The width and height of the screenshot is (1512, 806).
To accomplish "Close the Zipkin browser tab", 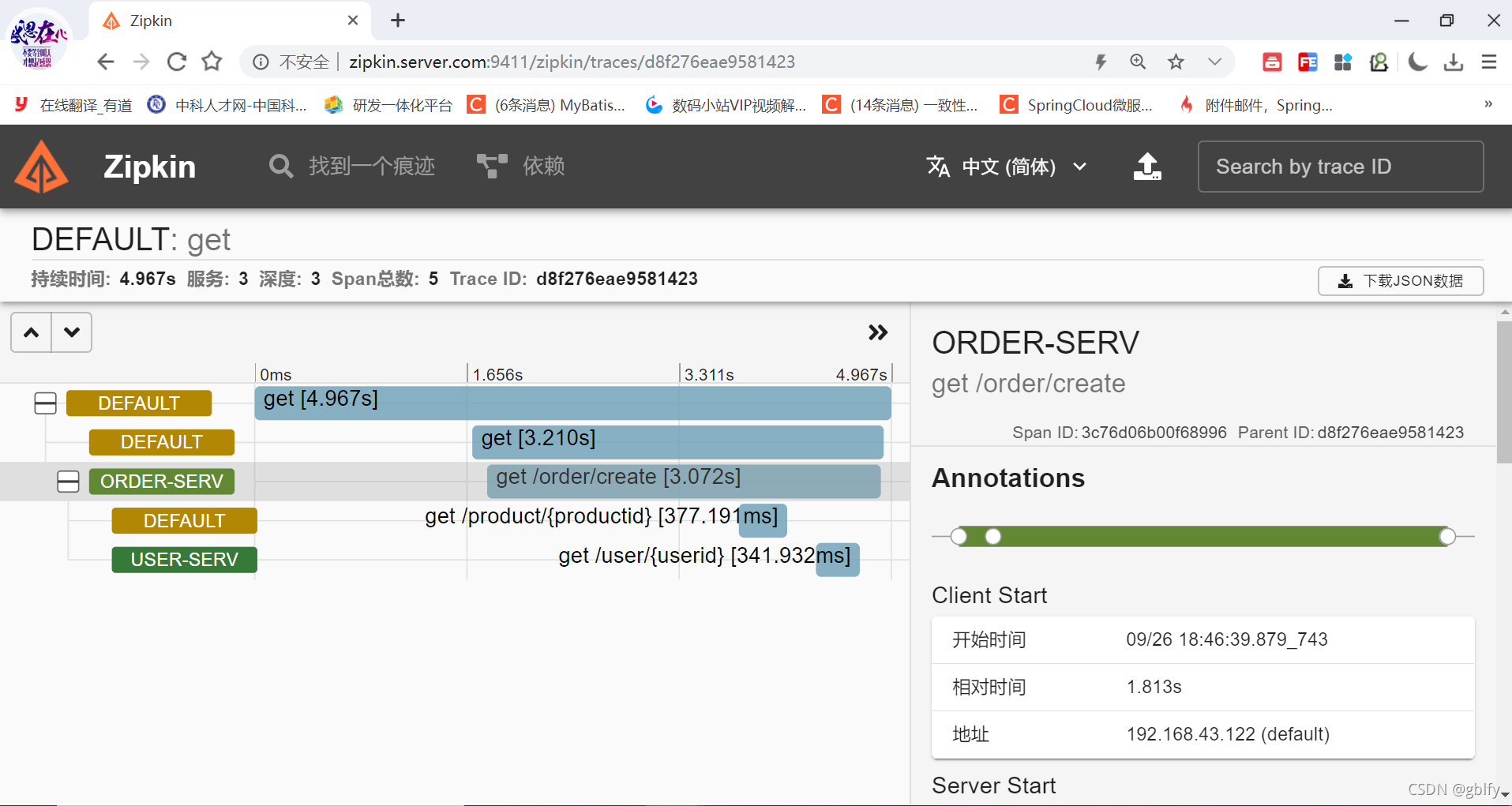I will 353,21.
